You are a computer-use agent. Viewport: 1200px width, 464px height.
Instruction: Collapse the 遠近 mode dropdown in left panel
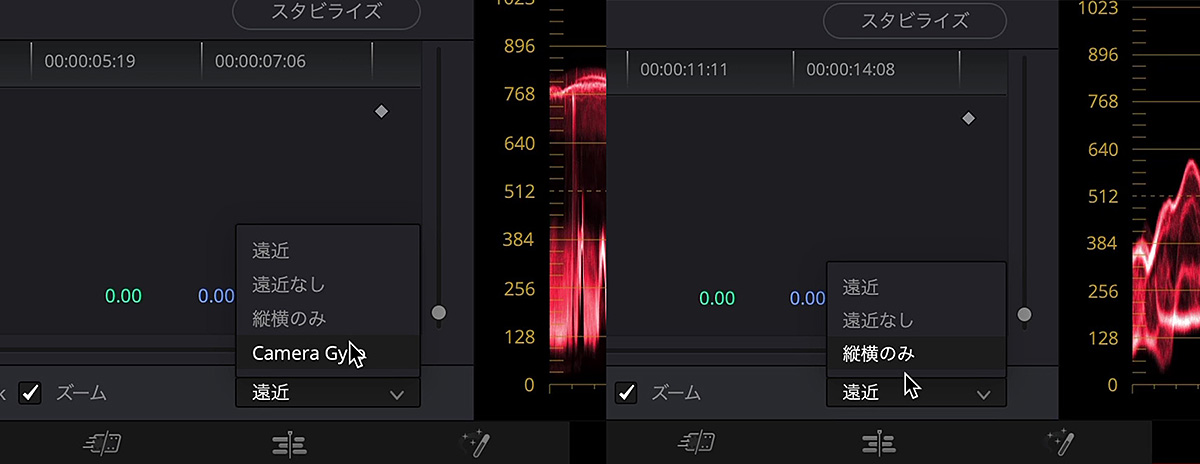click(328, 393)
